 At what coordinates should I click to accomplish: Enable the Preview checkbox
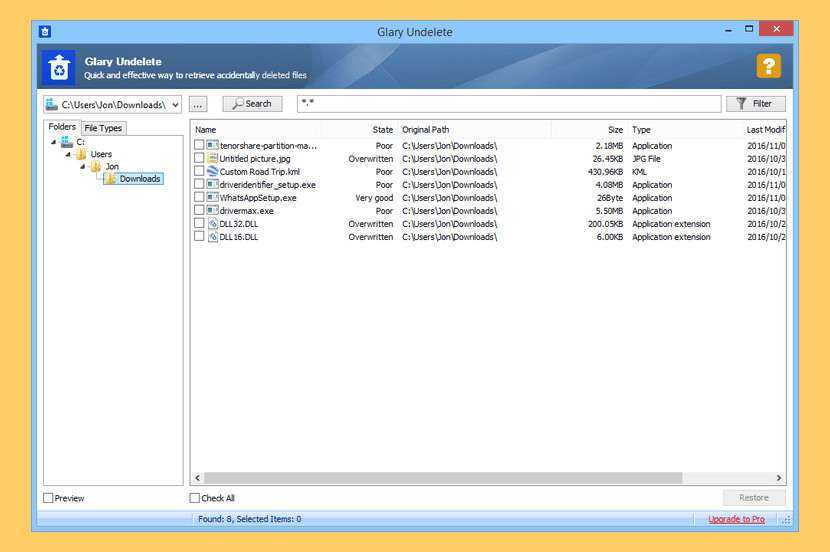tap(49, 498)
